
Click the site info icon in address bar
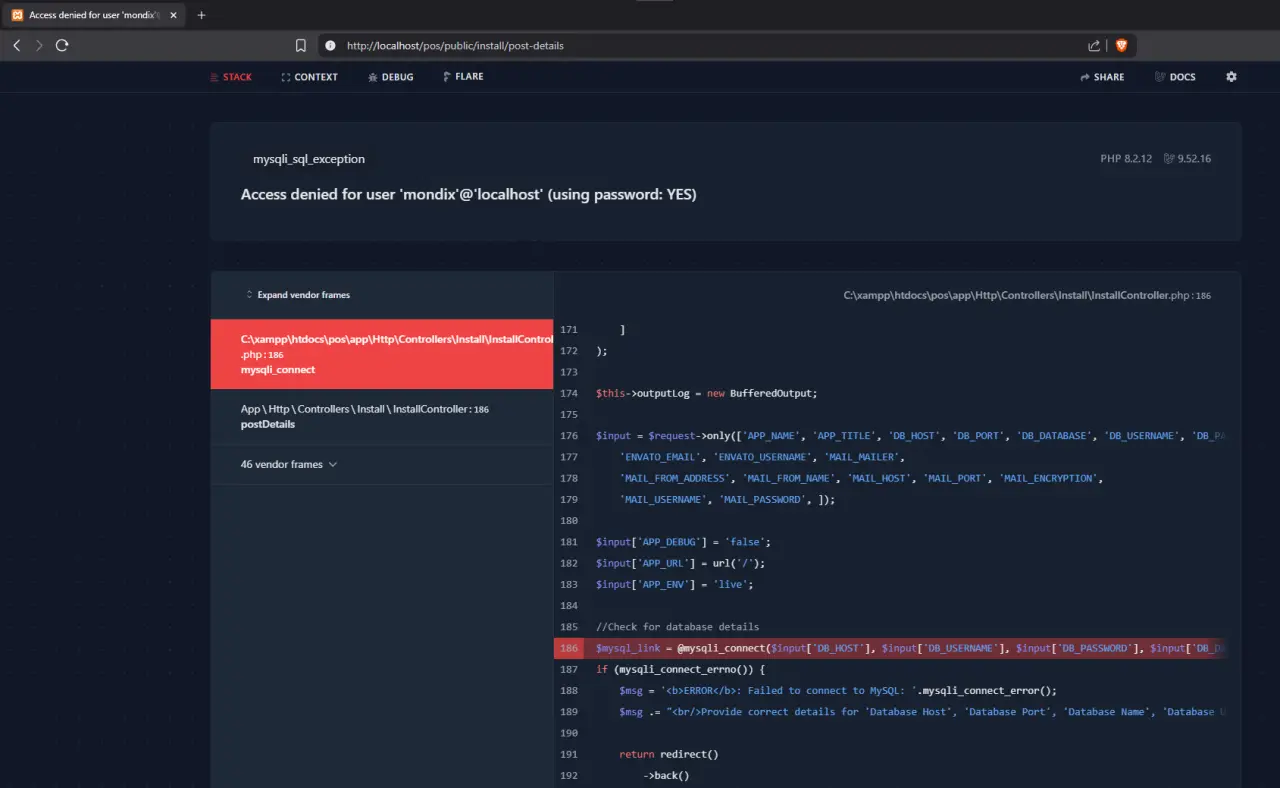click(x=330, y=45)
